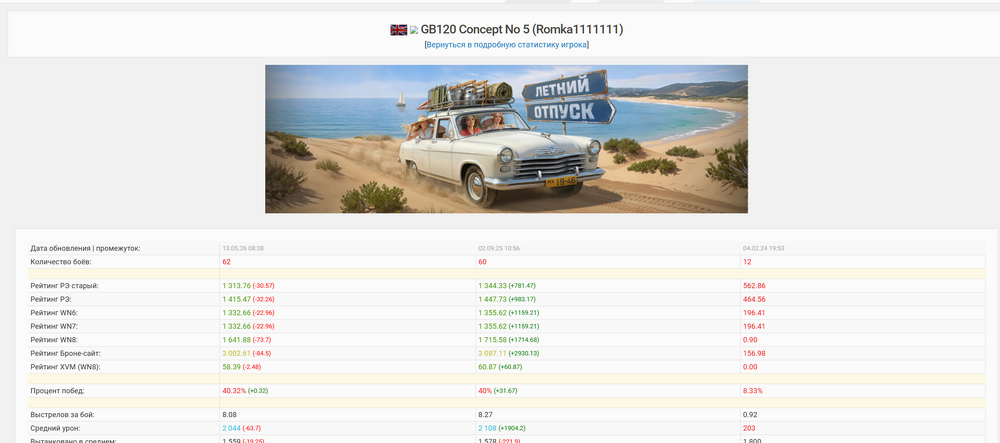The height and width of the screenshot is (443, 1000).
Task: Select value '3 002.61 (-84.5)'
Action: coord(247,353)
